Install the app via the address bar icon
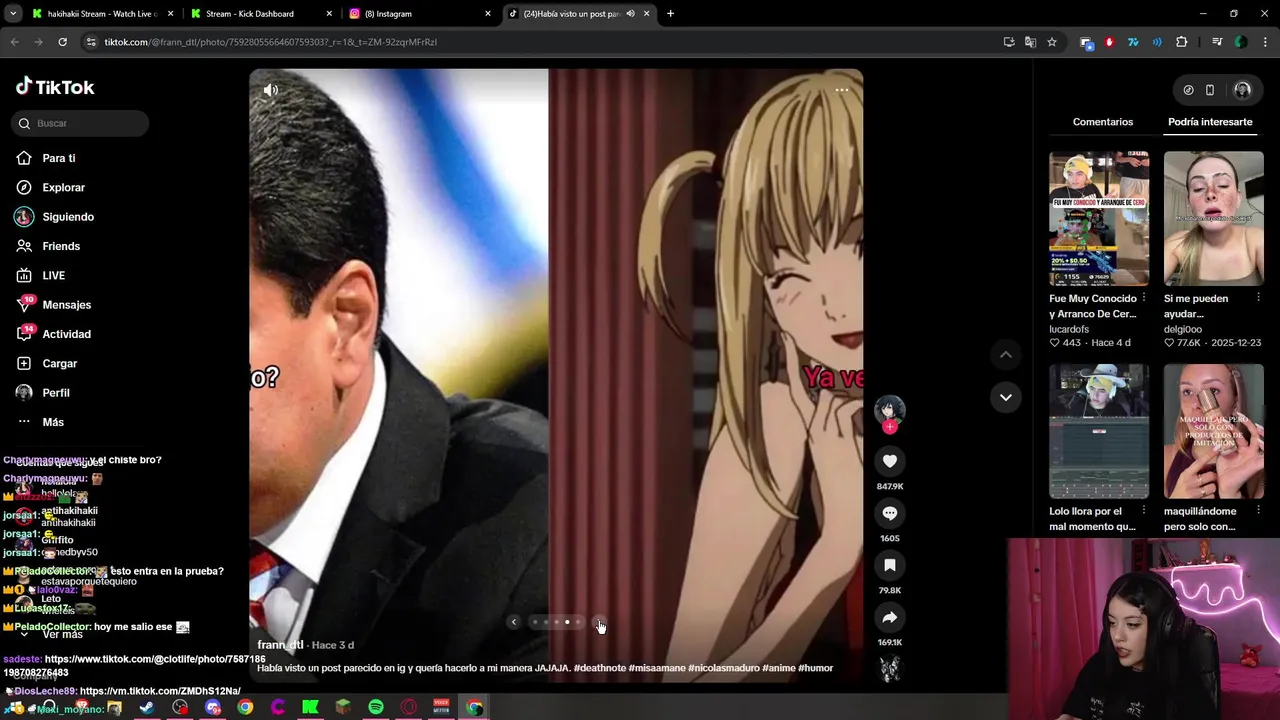 (x=1009, y=42)
